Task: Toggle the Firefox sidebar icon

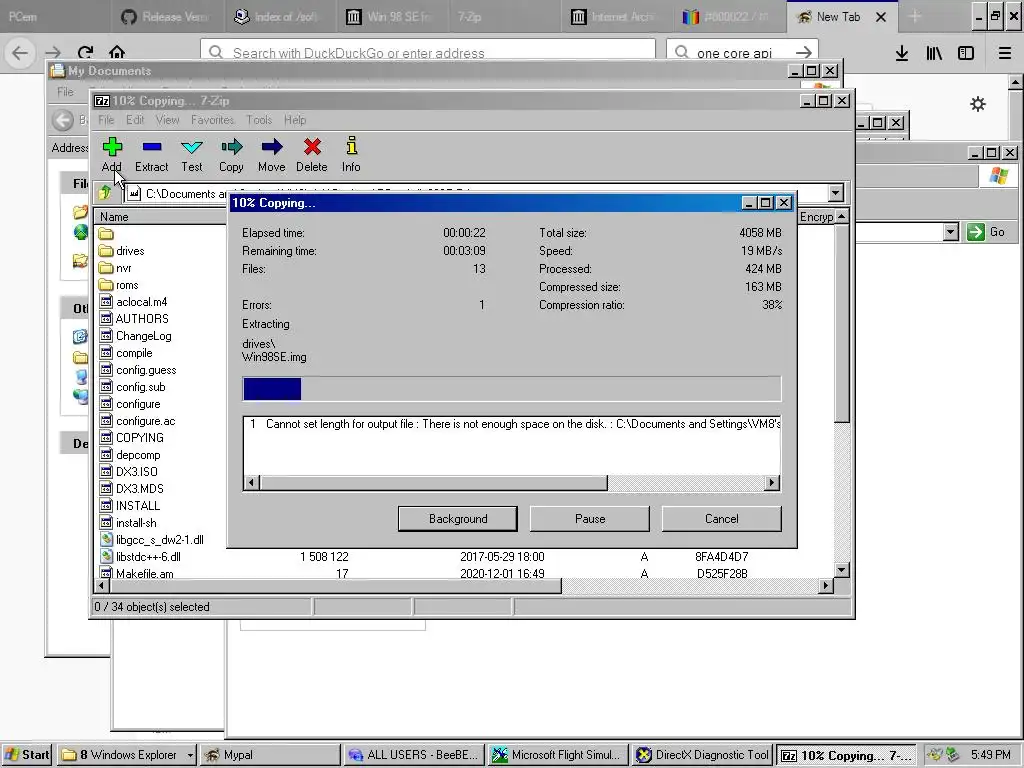Action: tap(966, 54)
